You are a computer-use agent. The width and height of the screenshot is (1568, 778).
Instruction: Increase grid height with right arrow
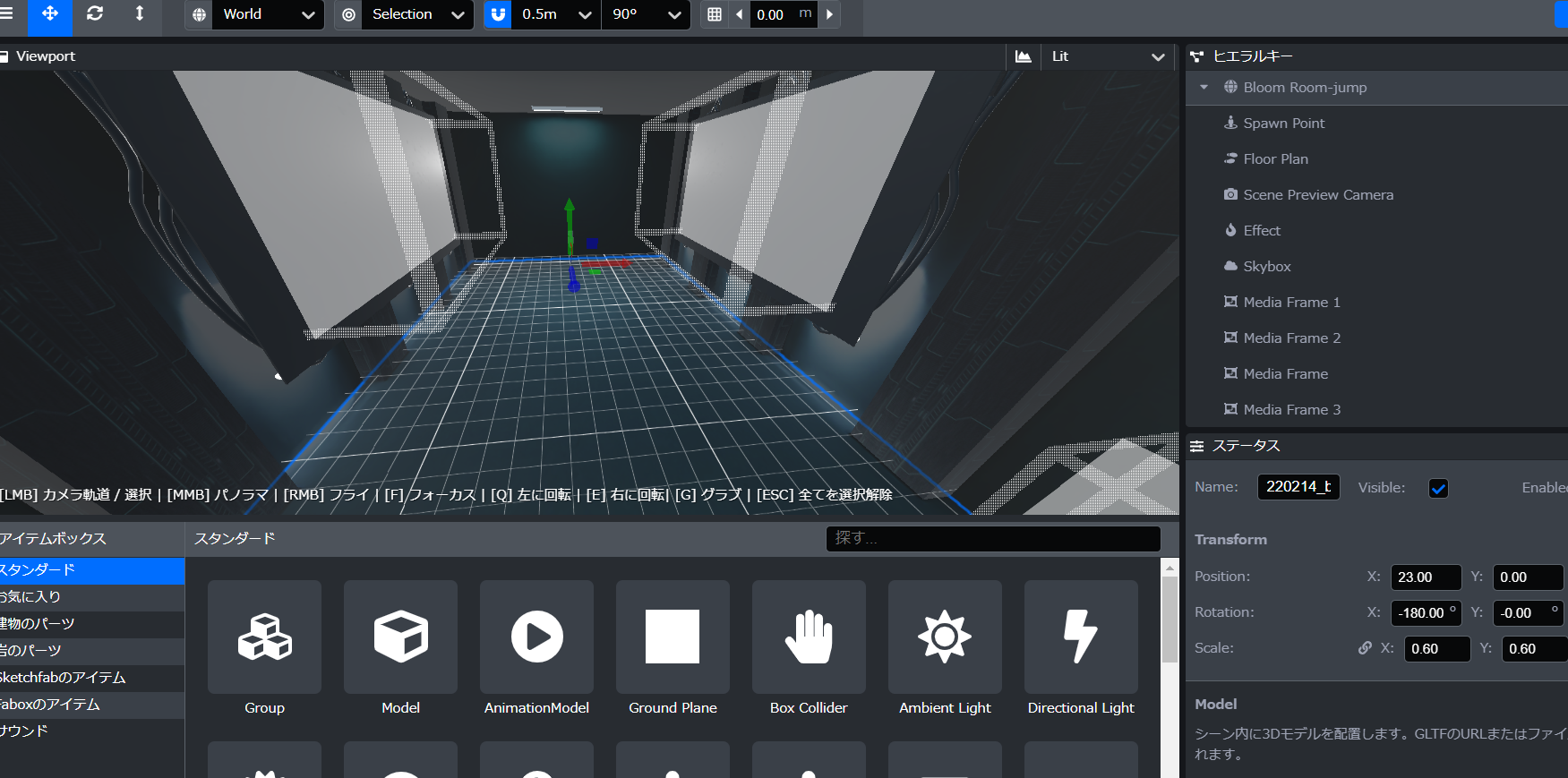[x=829, y=14]
